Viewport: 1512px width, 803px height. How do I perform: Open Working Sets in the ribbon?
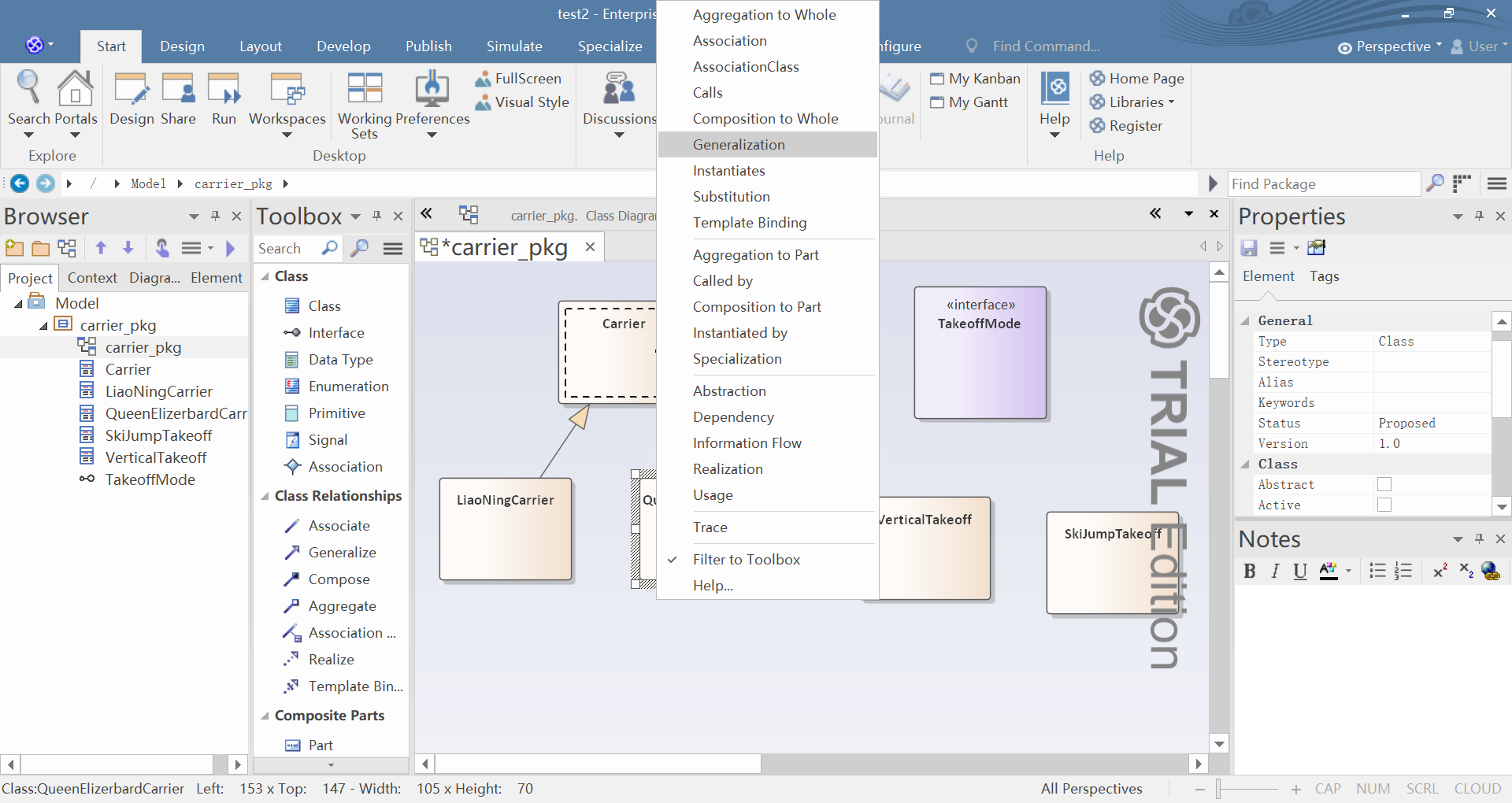click(365, 105)
